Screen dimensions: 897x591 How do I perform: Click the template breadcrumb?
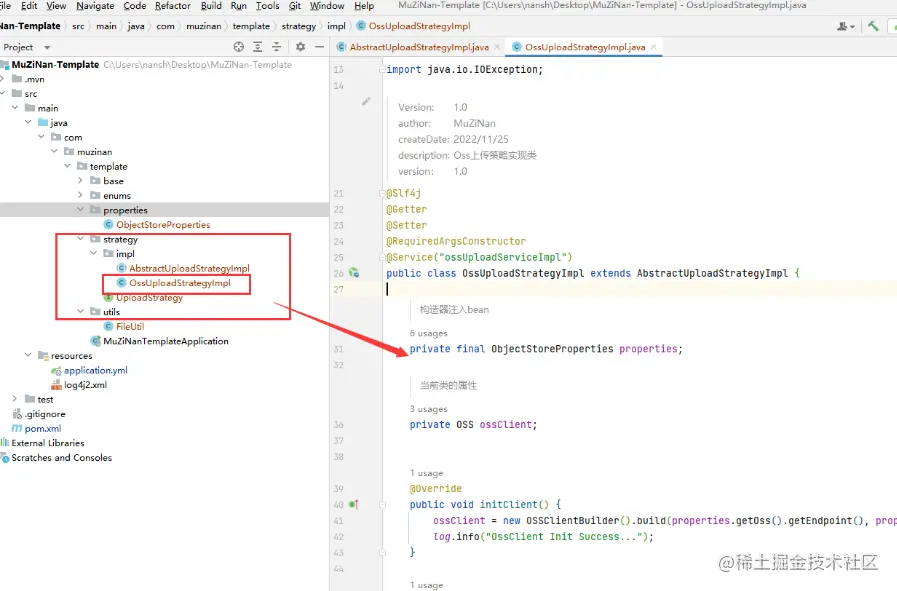tap(251, 26)
